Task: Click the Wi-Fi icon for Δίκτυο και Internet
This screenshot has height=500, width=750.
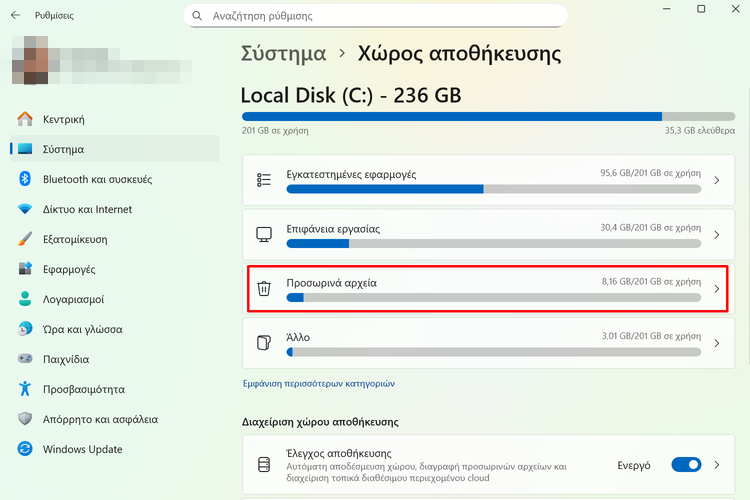Action: pyautogui.click(x=25, y=209)
